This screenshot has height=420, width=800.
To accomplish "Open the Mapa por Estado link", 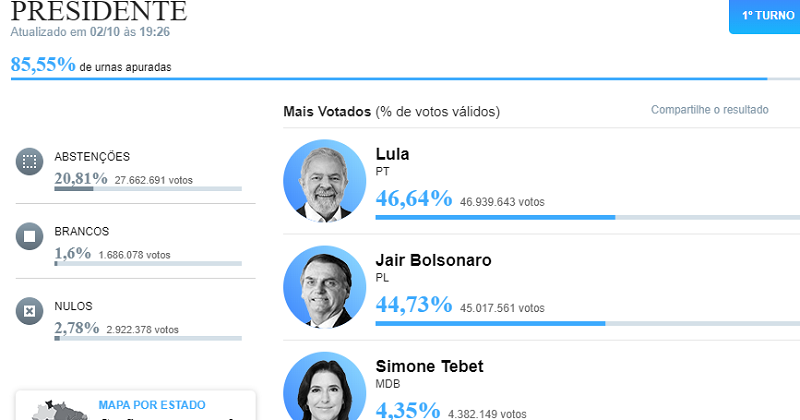I will [152, 405].
